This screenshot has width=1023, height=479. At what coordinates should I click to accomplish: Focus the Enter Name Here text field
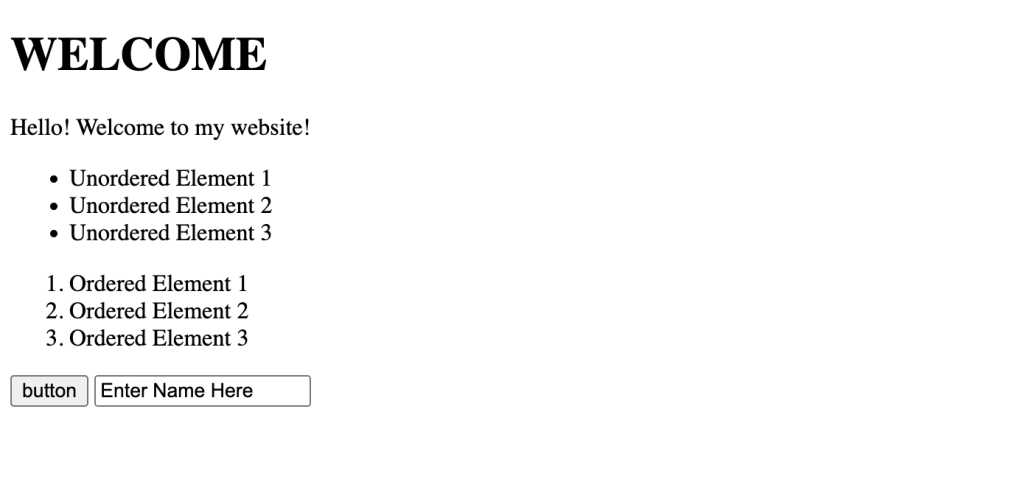202,391
